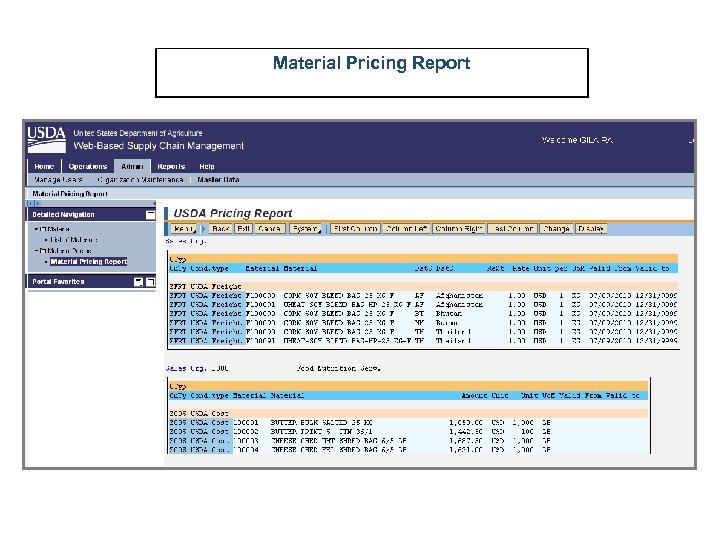Click the welcome user text in header
Screen dimensions: 720x540
click(577, 140)
